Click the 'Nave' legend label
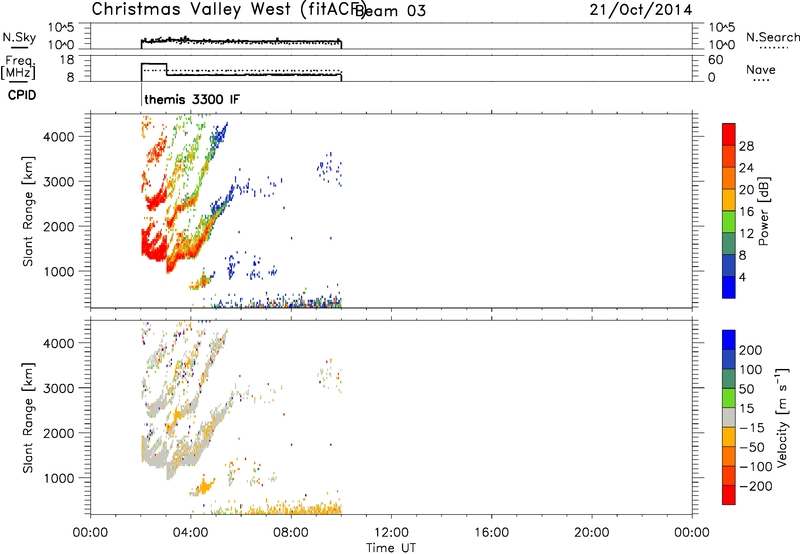This screenshot has width=800, height=554. coord(761,69)
